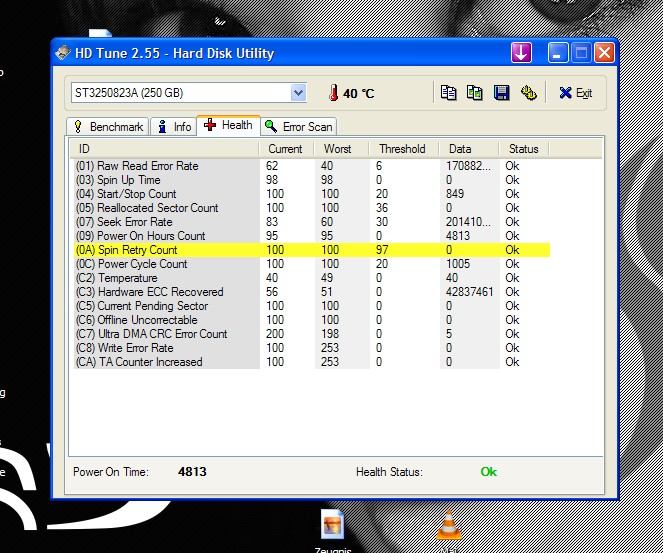Click the green Health Status Ok text
This screenshot has height=553, width=663.
click(488, 471)
